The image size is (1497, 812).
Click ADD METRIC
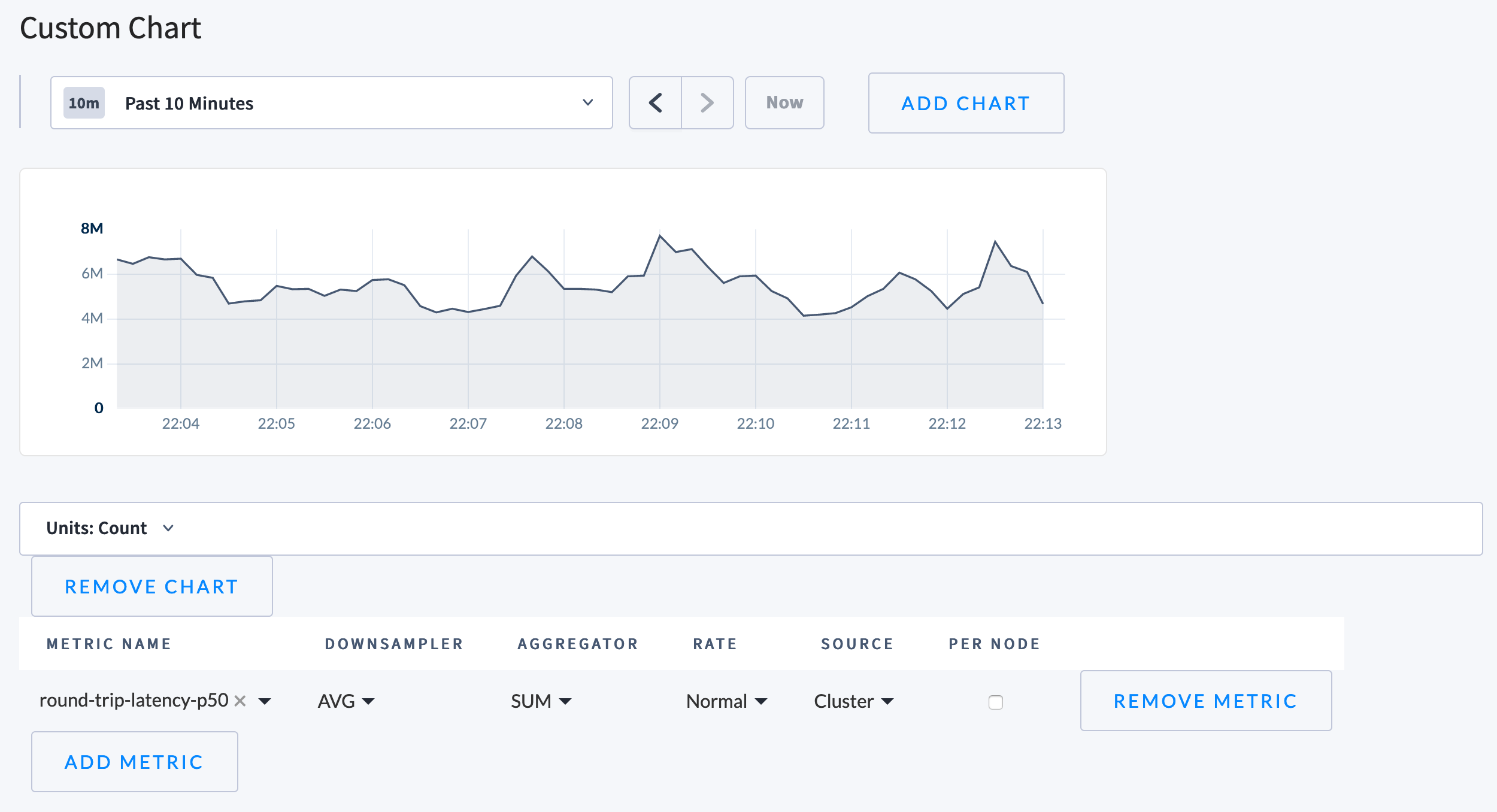[134, 761]
